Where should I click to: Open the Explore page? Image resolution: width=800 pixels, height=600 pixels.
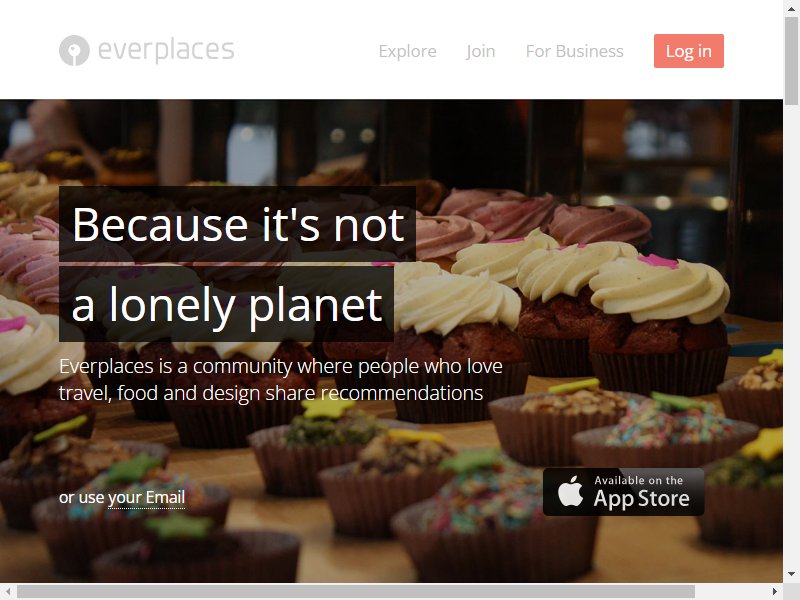[x=407, y=51]
